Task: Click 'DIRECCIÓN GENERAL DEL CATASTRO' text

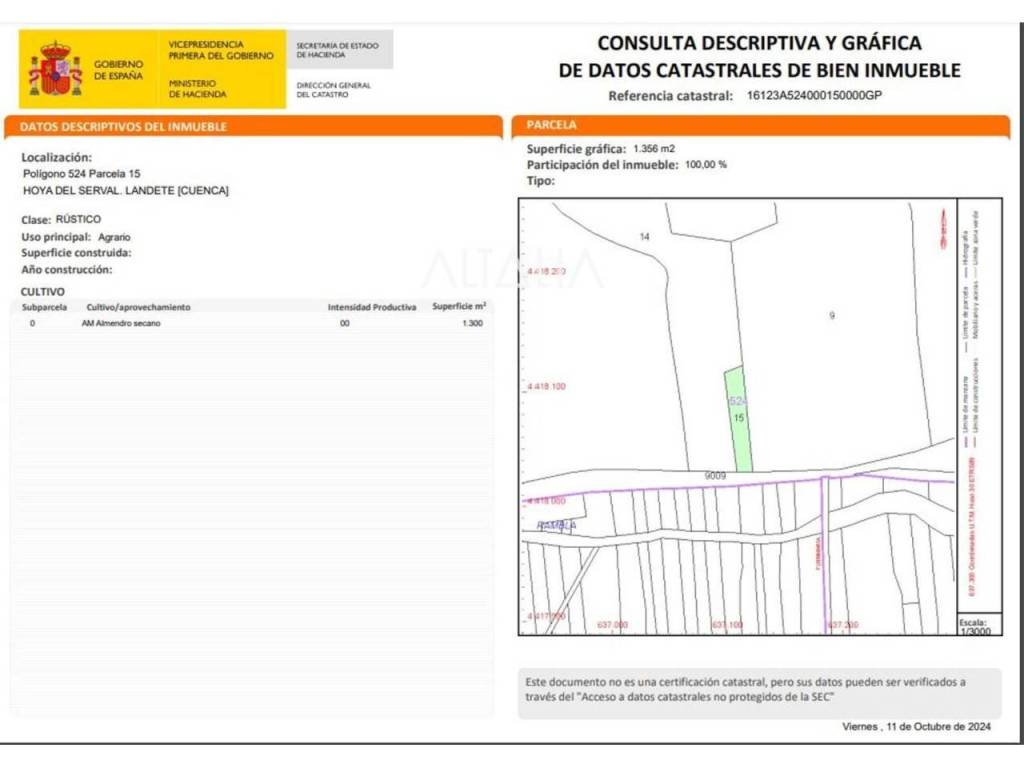Action: coord(333,89)
